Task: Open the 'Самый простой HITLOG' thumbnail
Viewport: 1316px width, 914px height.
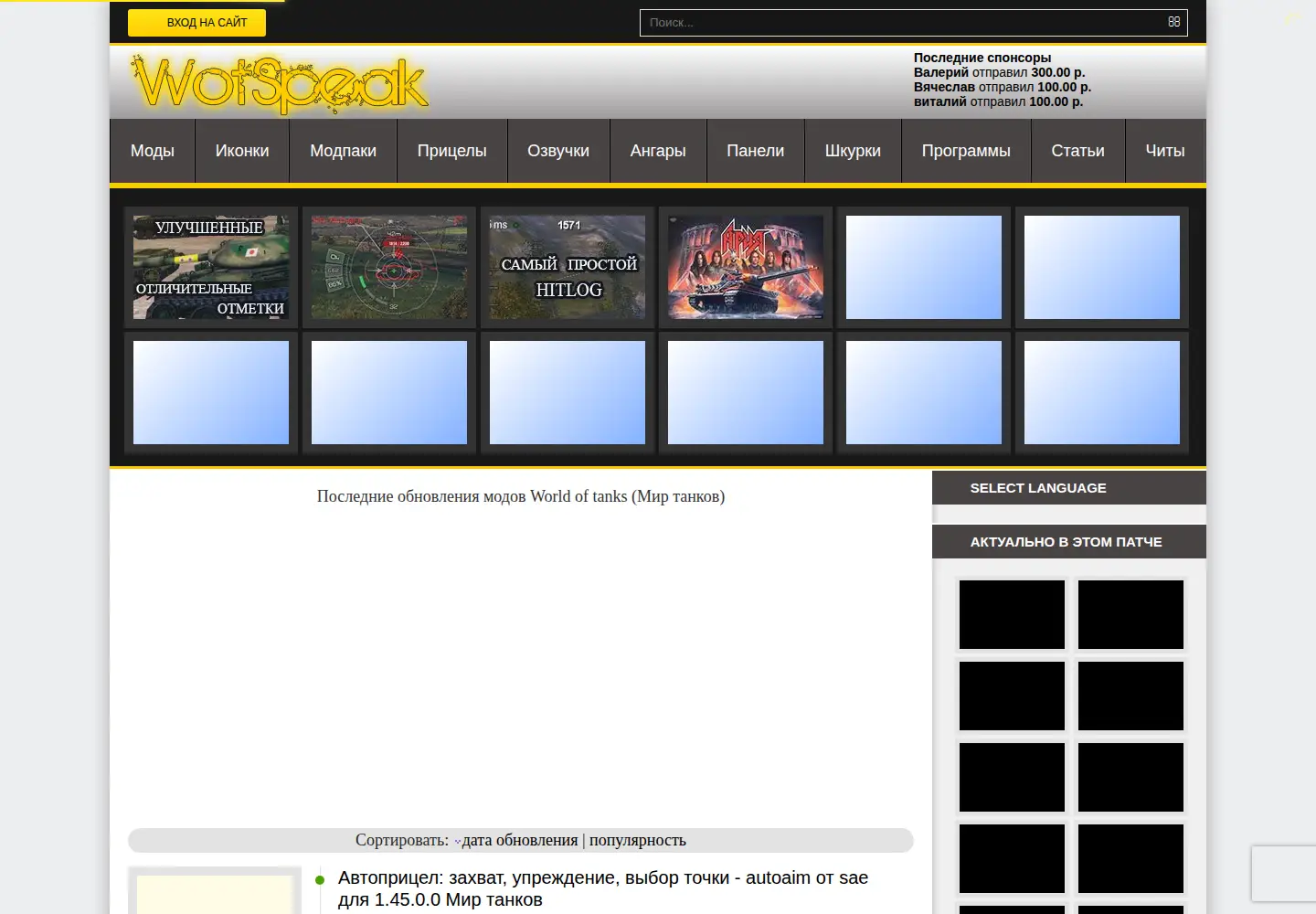Action: pos(568,267)
